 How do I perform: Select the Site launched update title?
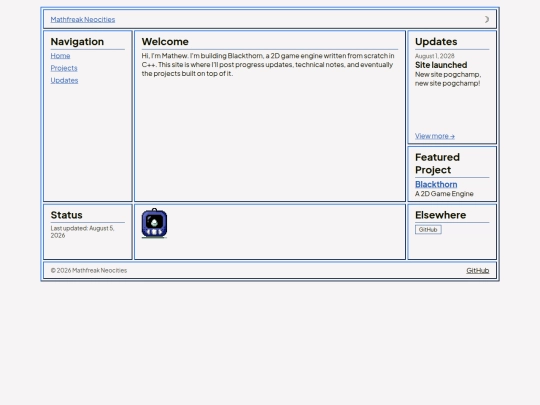441,65
